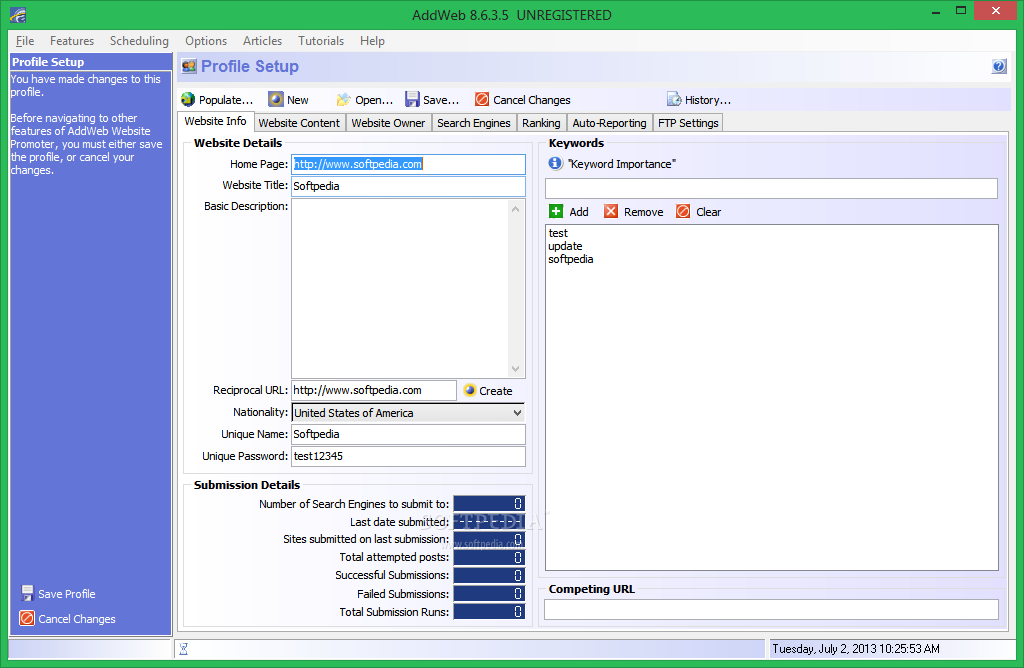Image resolution: width=1024 pixels, height=668 pixels.
Task: Open the Articles menu
Action: pos(263,40)
